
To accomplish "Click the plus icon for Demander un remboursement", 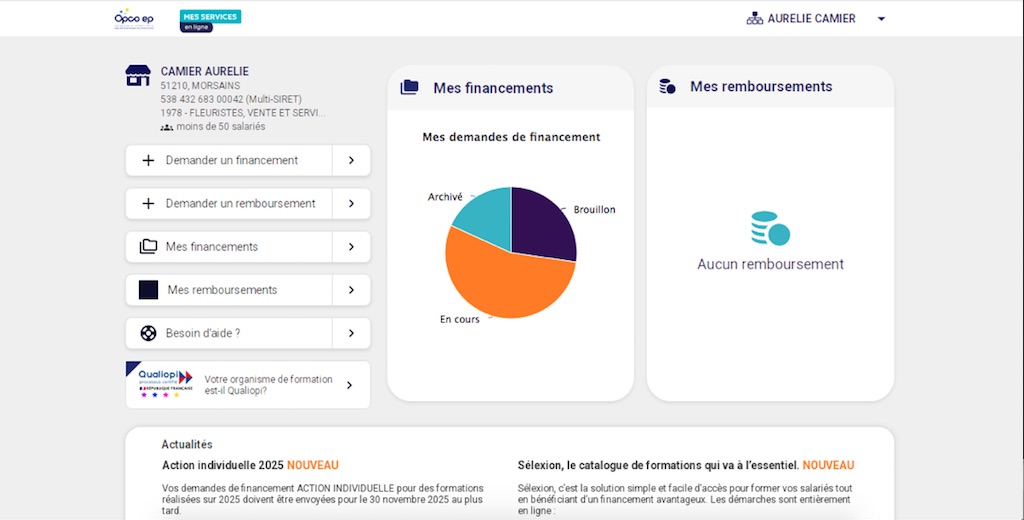I will [x=148, y=203].
